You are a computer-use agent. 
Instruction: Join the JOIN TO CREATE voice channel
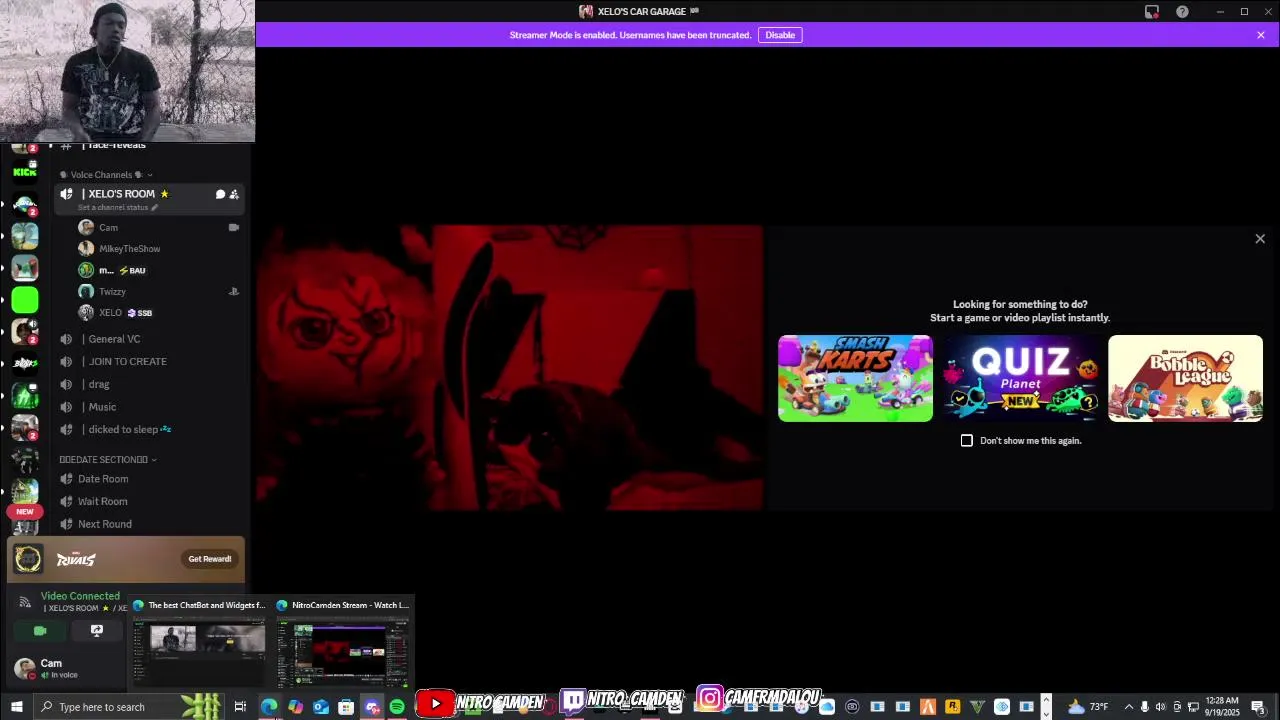(149, 362)
